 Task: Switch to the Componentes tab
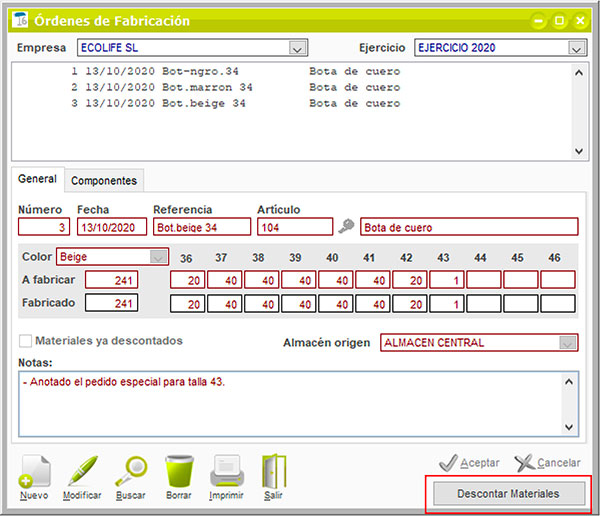tap(104, 181)
